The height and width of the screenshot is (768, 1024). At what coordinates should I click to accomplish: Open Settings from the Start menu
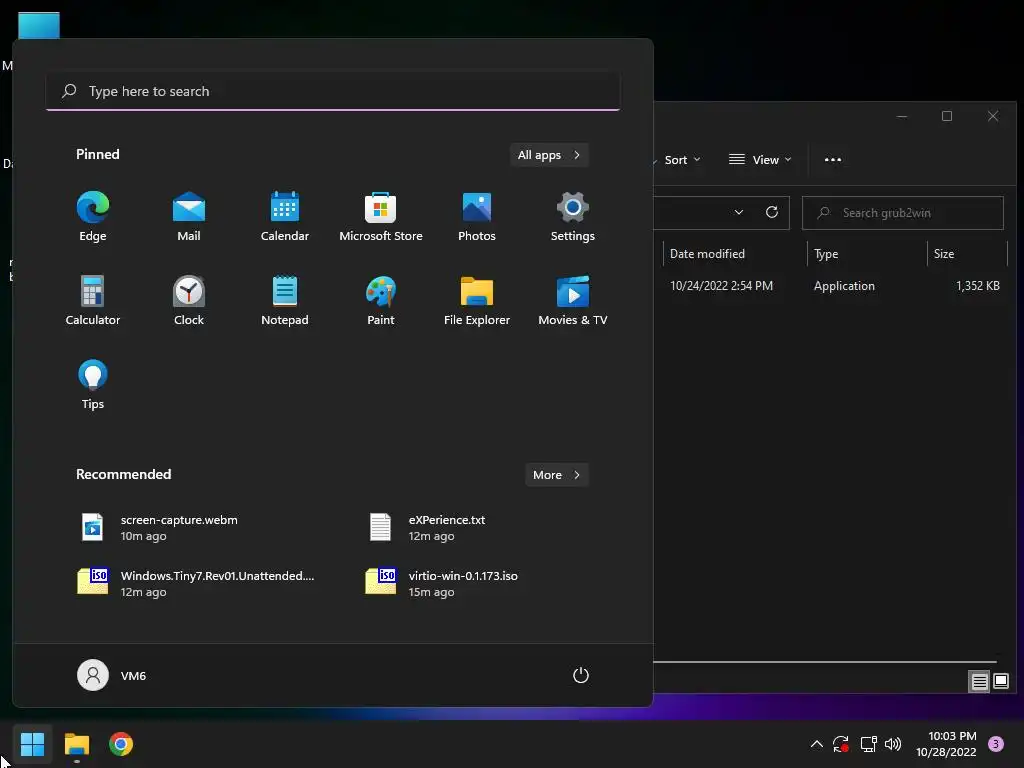point(573,217)
